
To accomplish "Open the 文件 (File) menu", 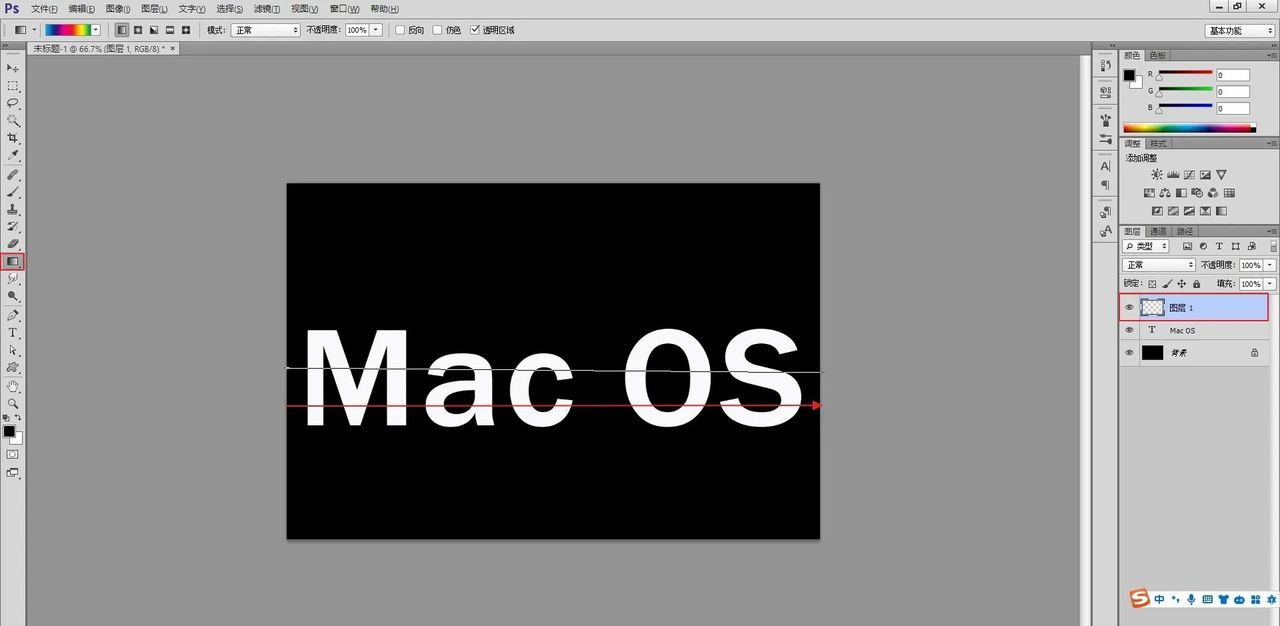I will tap(45, 8).
